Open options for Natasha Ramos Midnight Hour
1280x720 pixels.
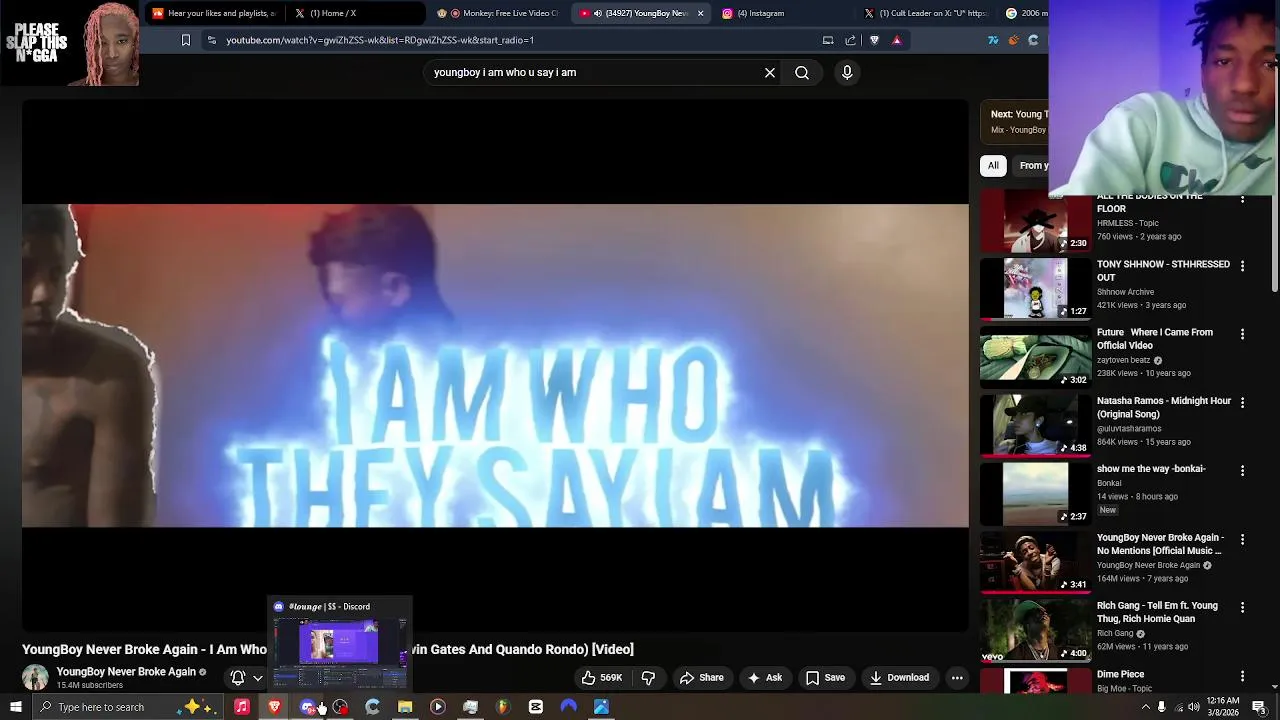click(1242, 402)
